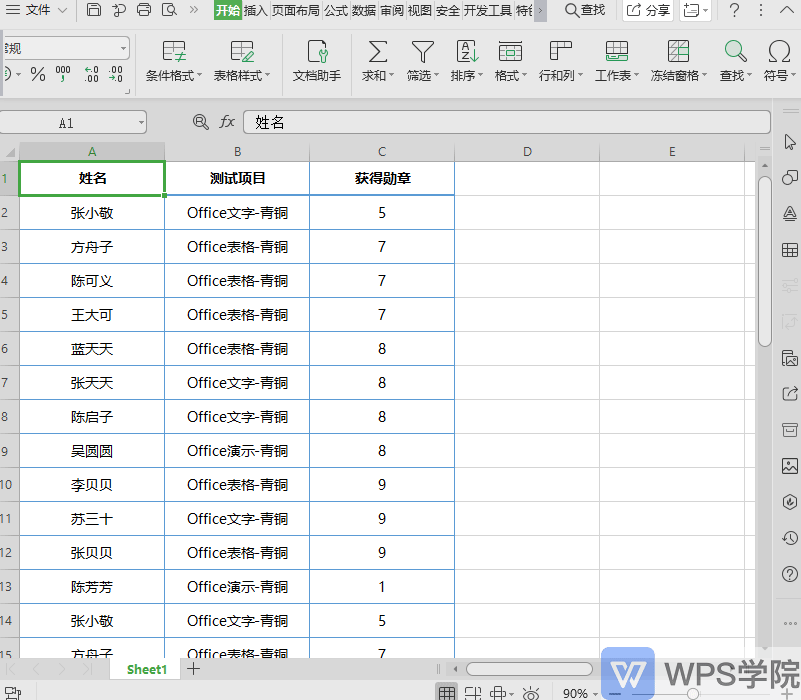Launch the 文档助手 document assistant

(317, 62)
